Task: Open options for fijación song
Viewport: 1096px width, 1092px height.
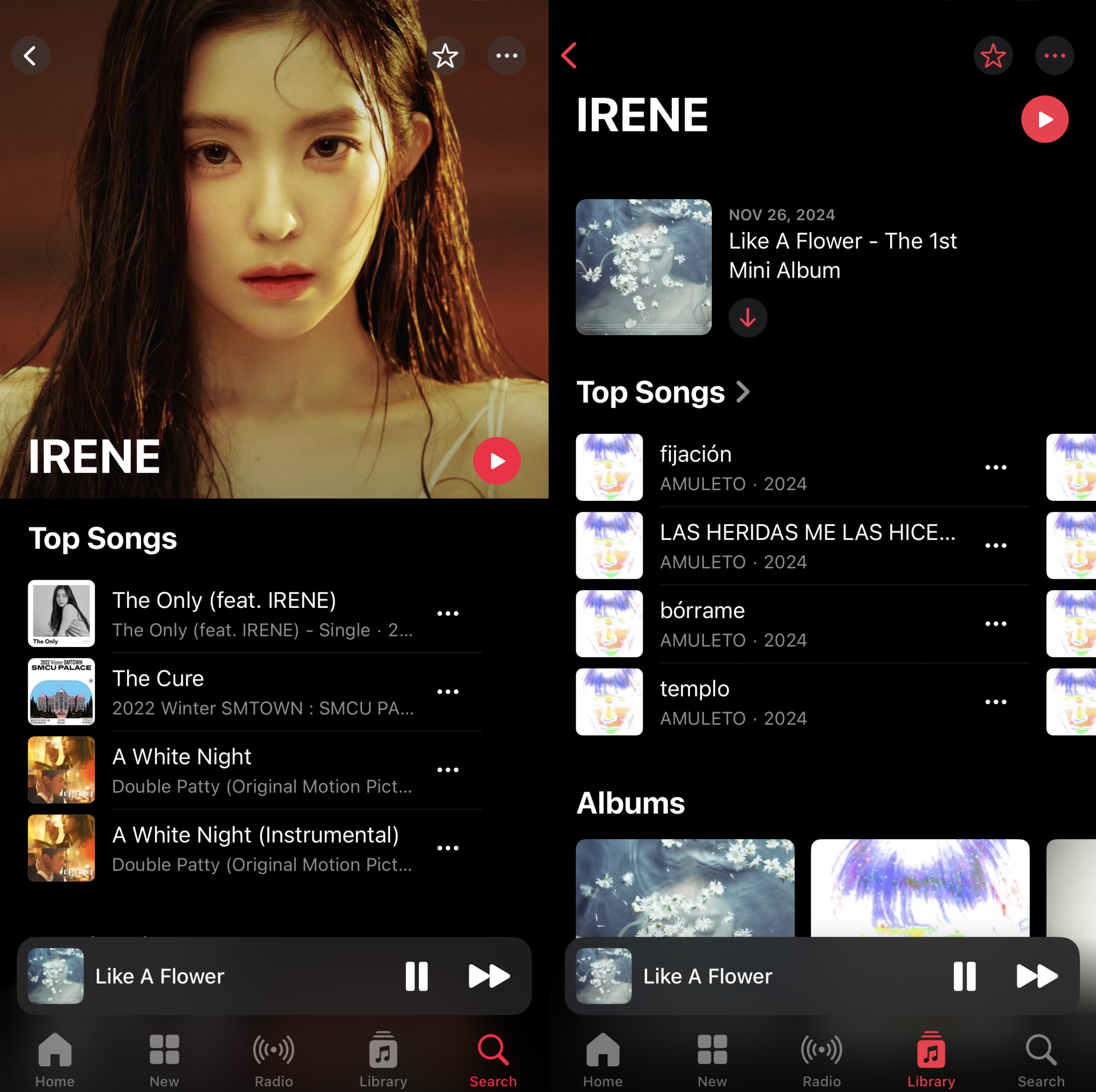Action: coord(995,467)
